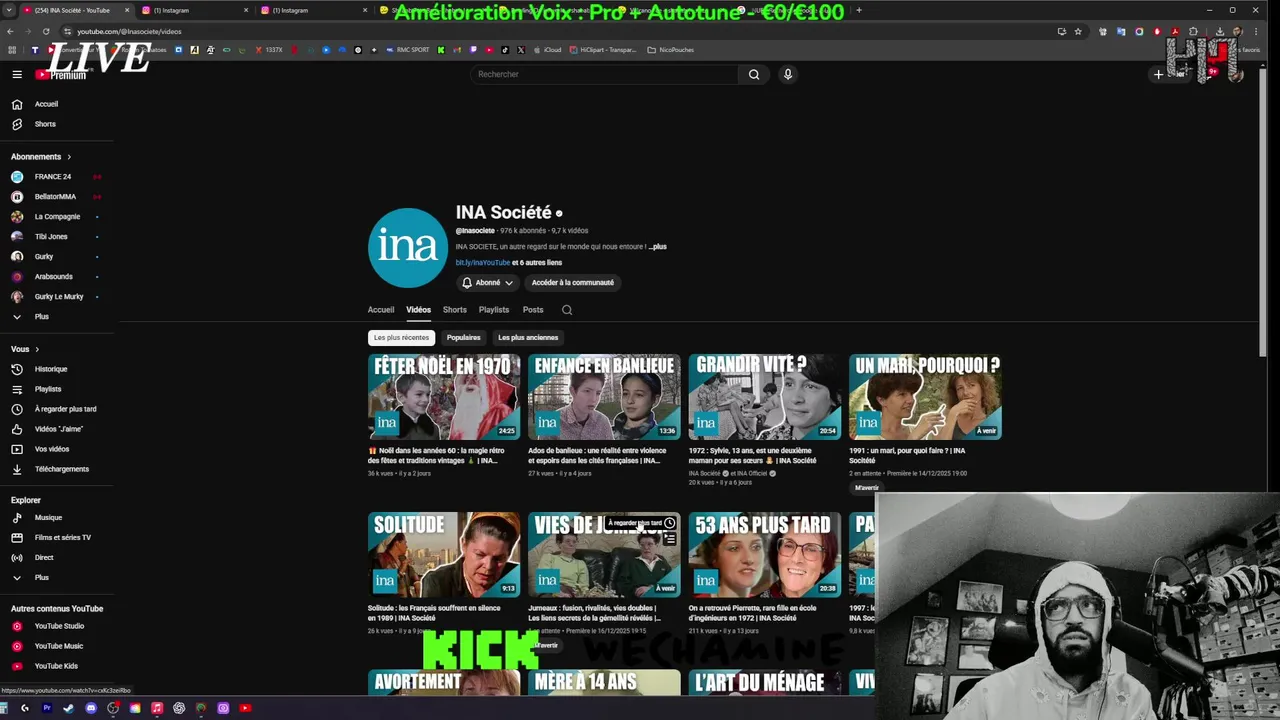Open Grandir vite video thumbnail
This screenshot has width=1280, height=720.
765,397
